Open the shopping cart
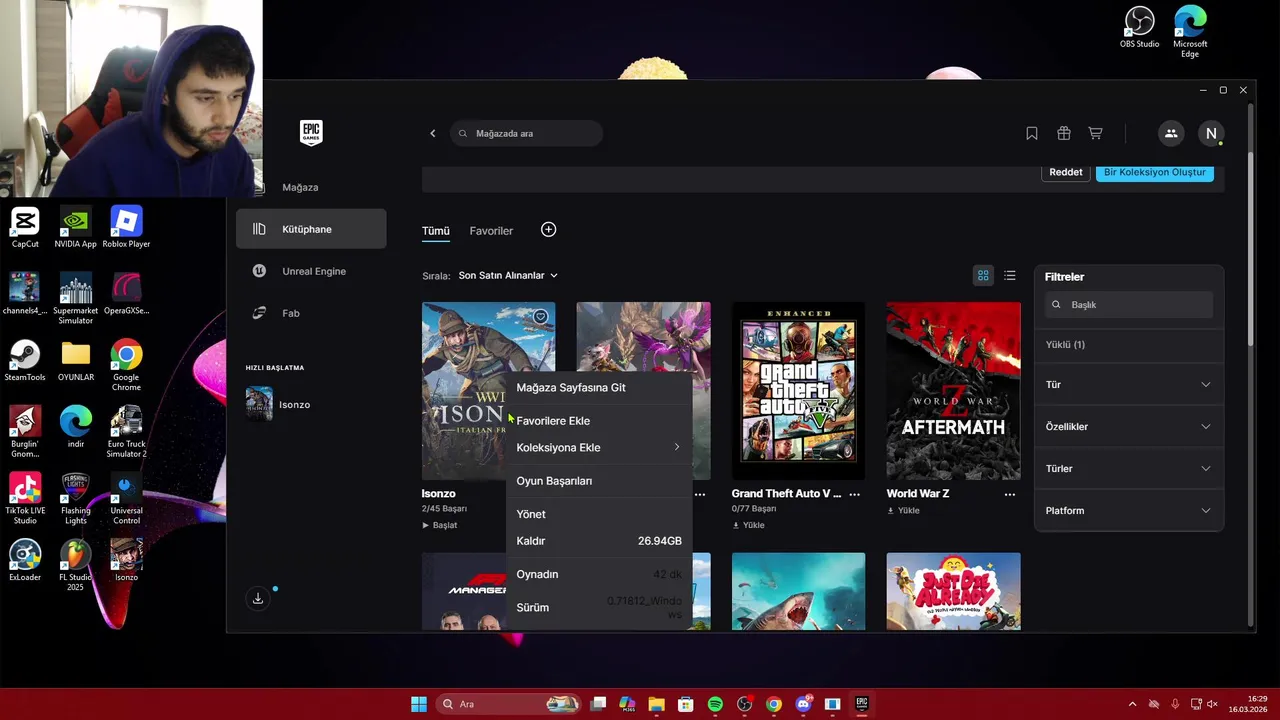The image size is (1280, 720). [x=1096, y=133]
